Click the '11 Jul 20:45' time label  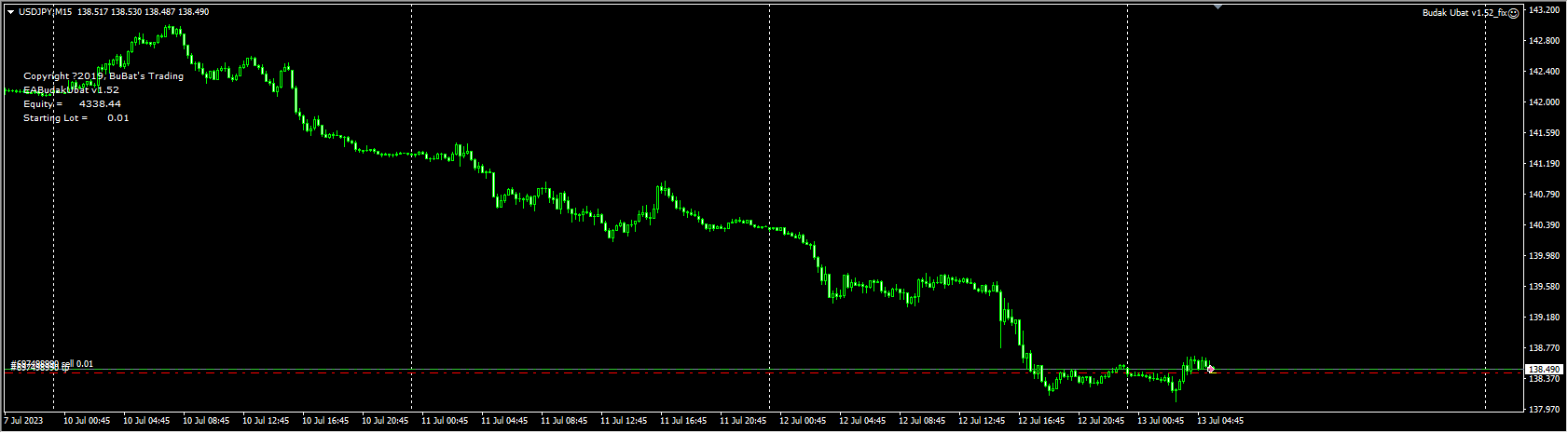click(743, 421)
